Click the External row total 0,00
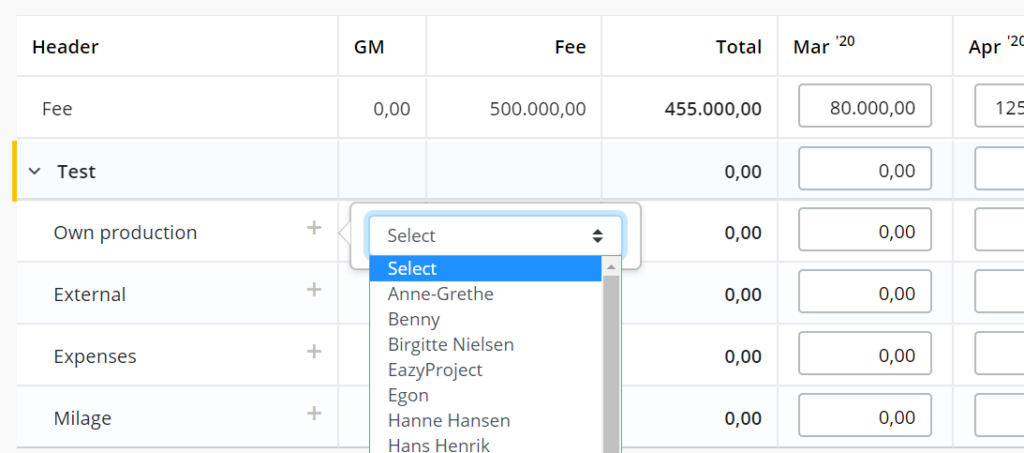Screen dimensions: 1024x453 tap(743, 294)
